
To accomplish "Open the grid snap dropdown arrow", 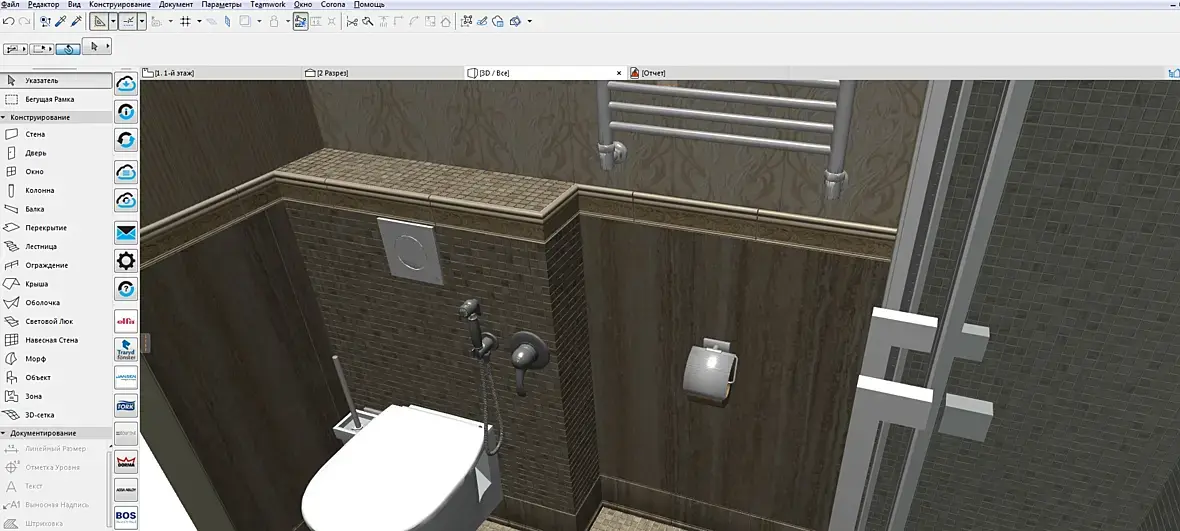I will (199, 22).
